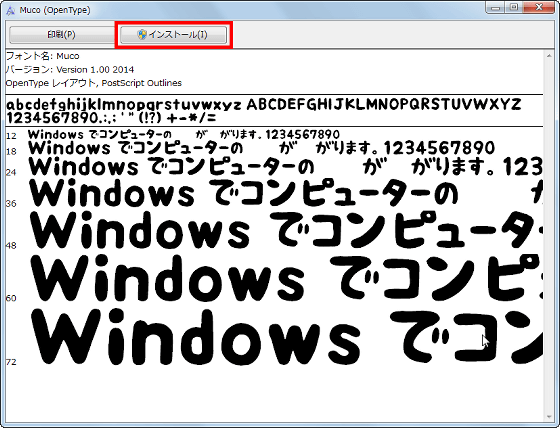
Task: Click the Version 1.00 2014 text line
Action: tap(70, 69)
